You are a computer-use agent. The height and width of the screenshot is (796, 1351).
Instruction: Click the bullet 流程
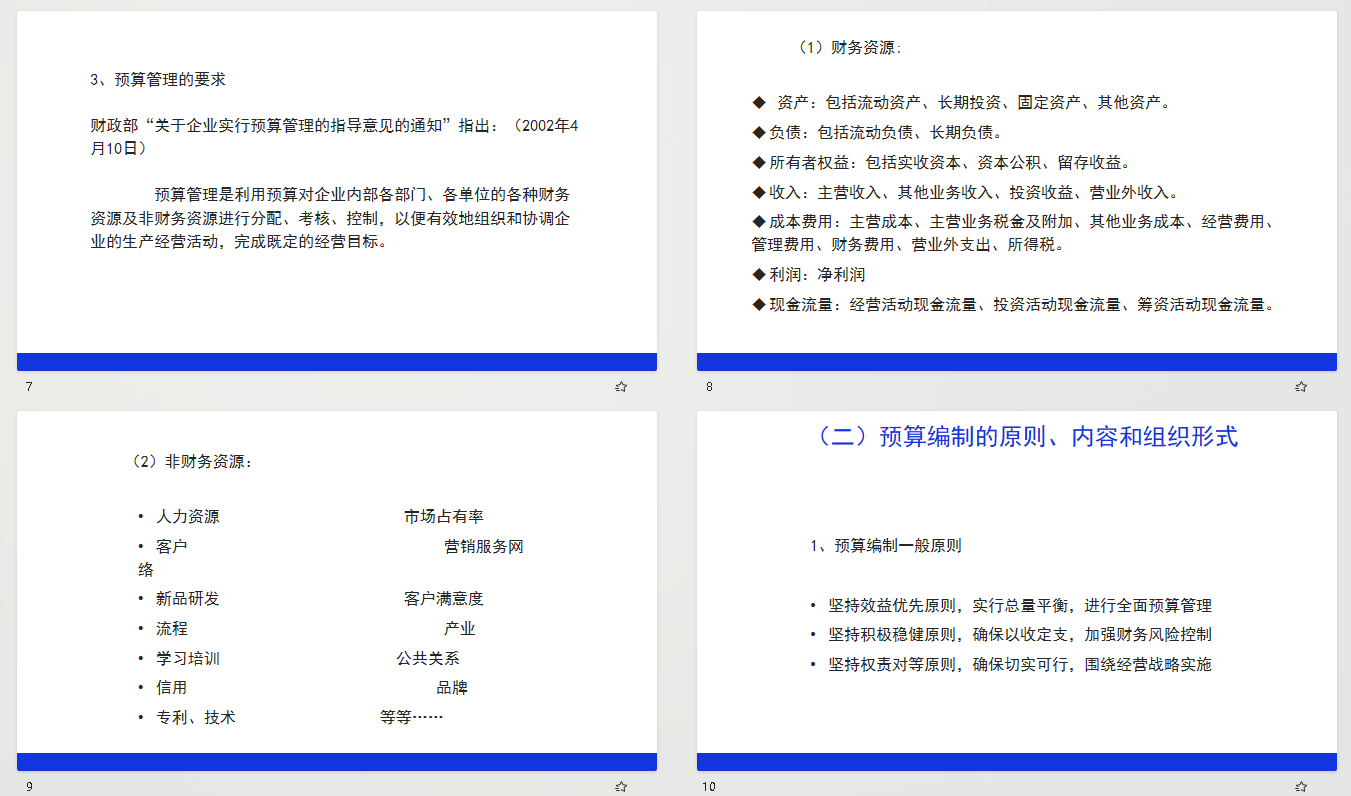[163, 628]
